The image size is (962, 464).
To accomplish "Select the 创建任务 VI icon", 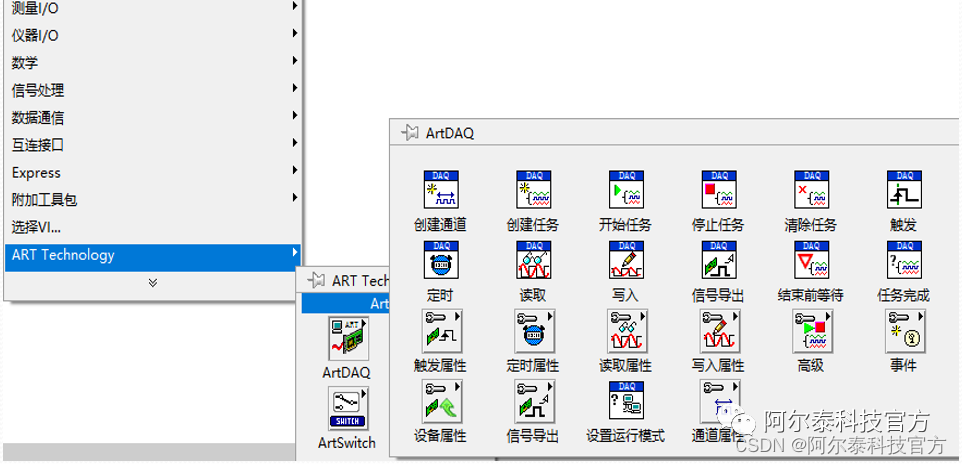I will [533, 190].
